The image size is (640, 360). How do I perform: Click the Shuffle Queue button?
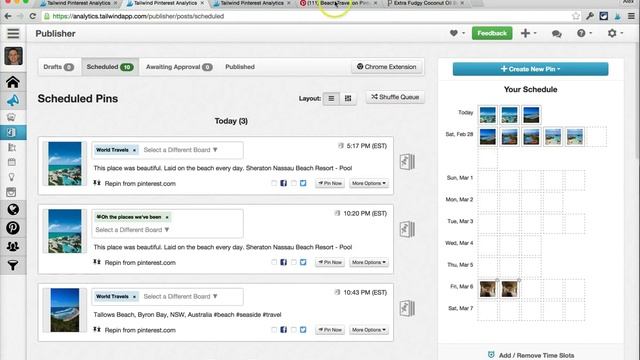(x=395, y=97)
